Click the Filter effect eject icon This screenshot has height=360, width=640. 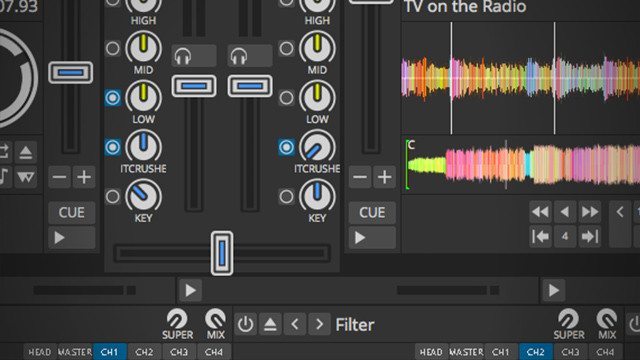tap(270, 325)
